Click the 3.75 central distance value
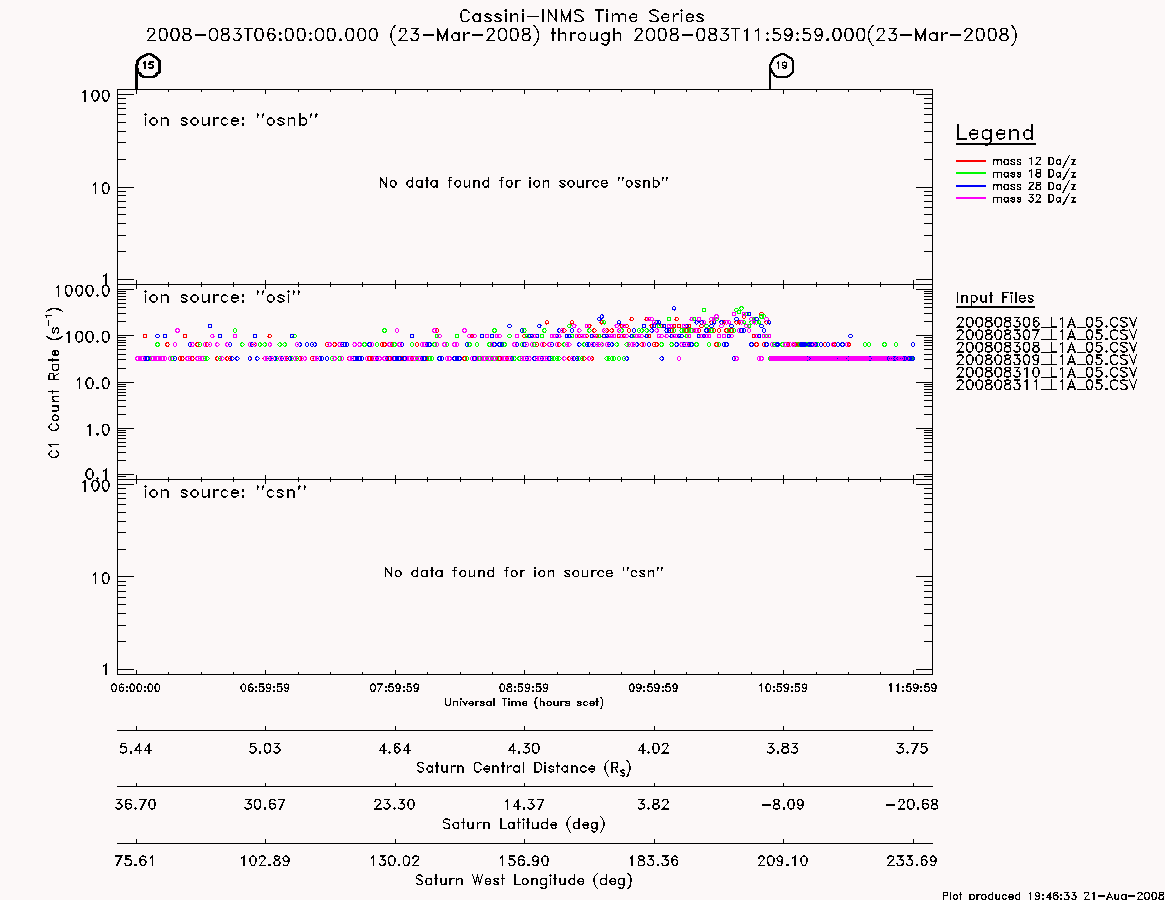1165x900 pixels. point(912,749)
